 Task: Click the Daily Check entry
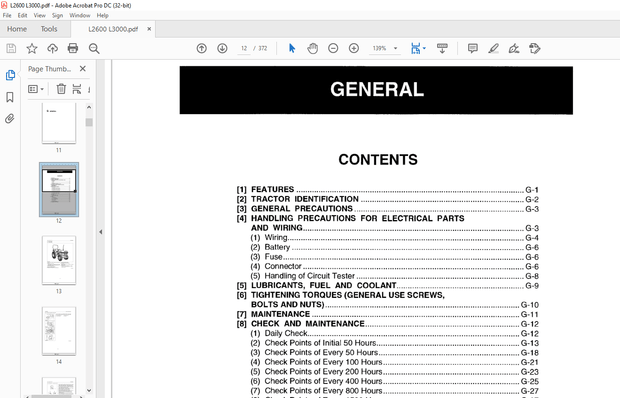tap(394, 333)
